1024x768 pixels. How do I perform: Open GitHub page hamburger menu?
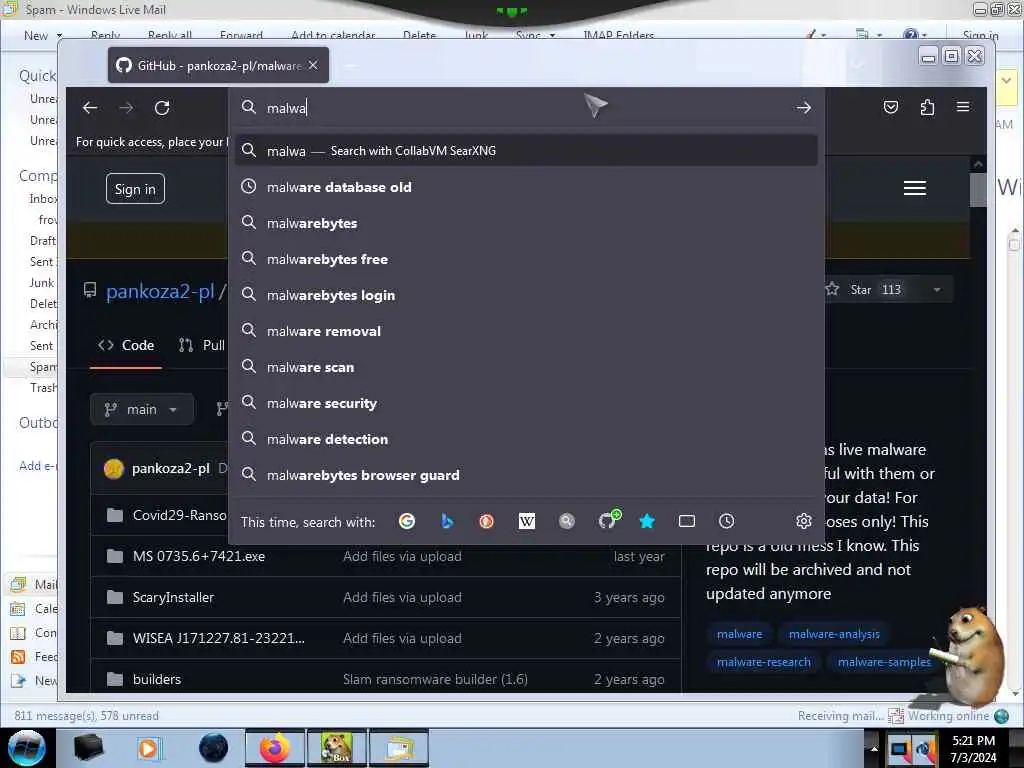[914, 188]
